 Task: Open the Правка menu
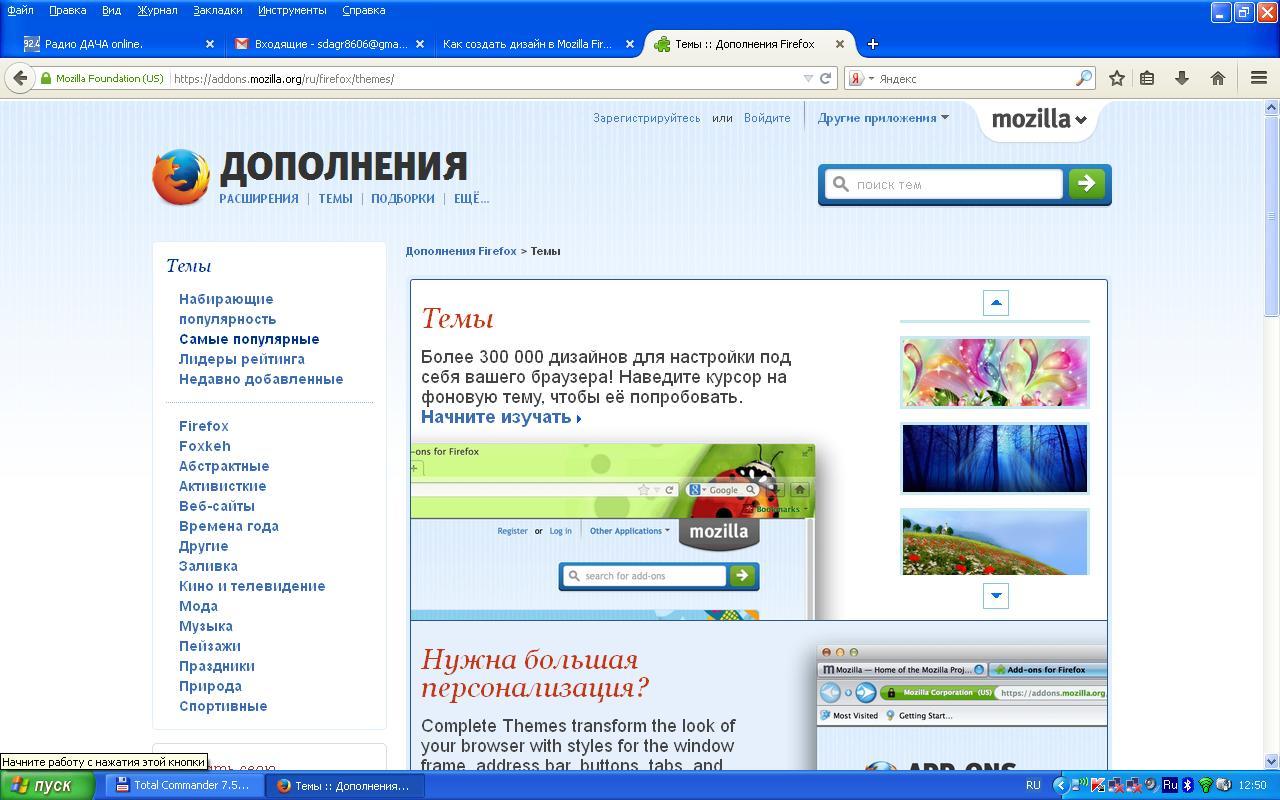click(67, 10)
